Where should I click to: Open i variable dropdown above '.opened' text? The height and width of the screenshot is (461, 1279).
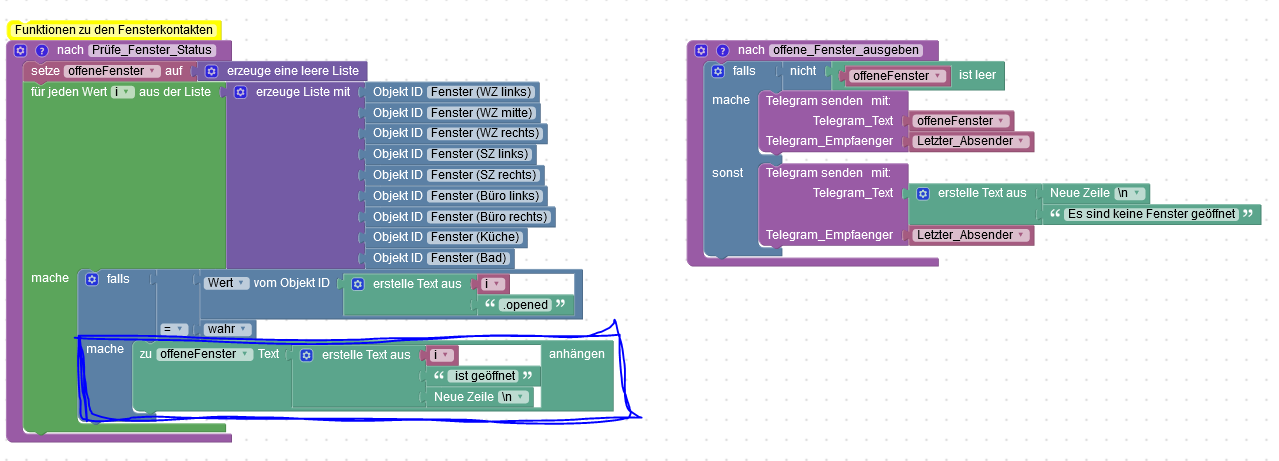(x=494, y=284)
